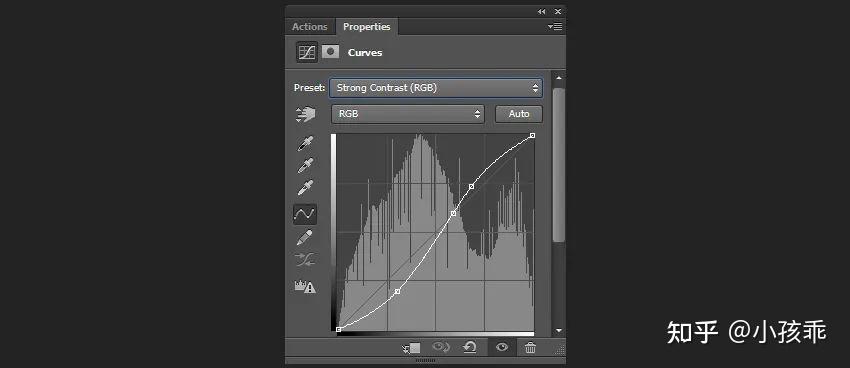This screenshot has width=850, height=368.
Task: Select the midtone curve control point
Action: tap(454, 214)
